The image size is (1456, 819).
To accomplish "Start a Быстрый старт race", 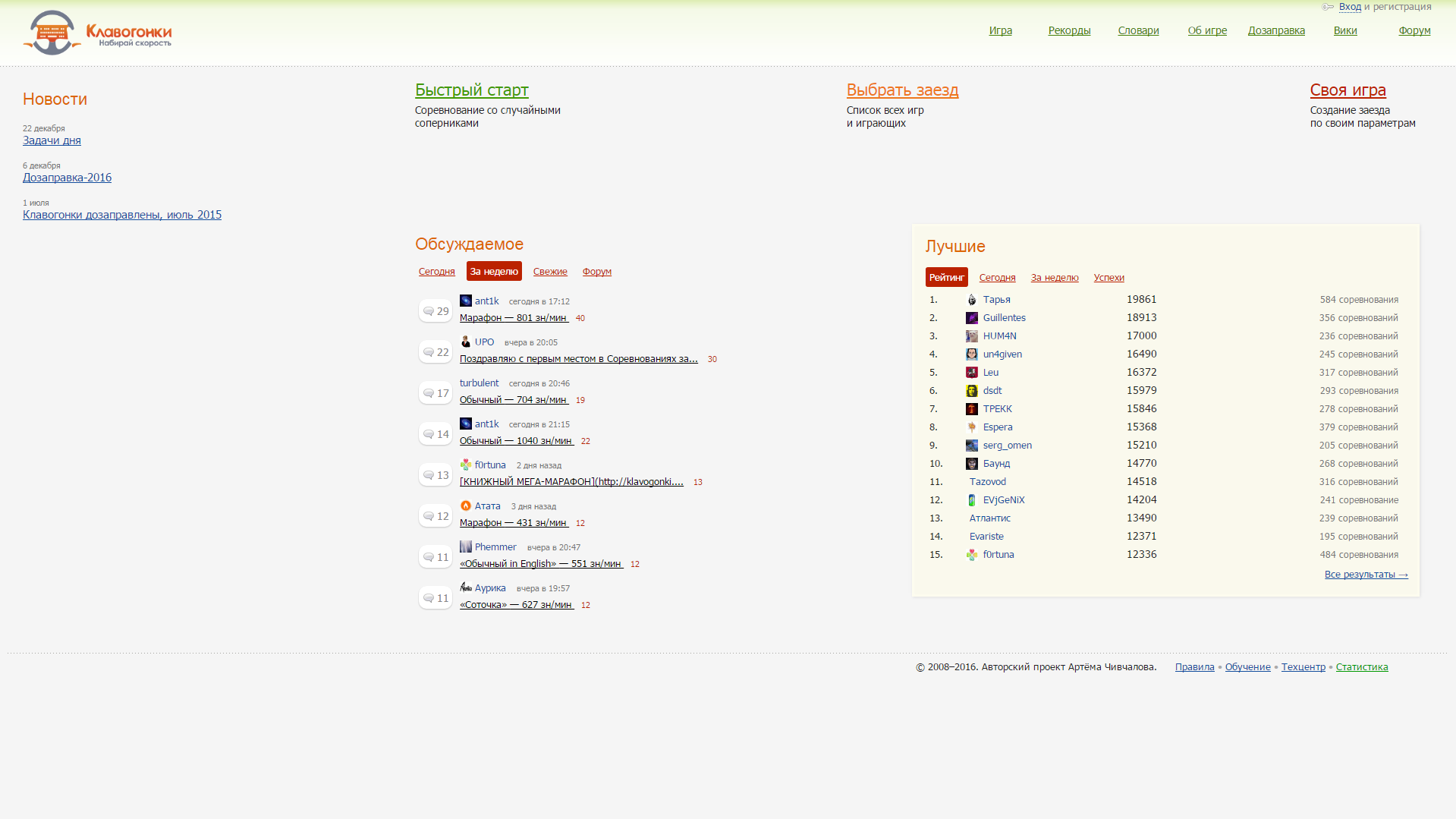I will click(x=471, y=90).
